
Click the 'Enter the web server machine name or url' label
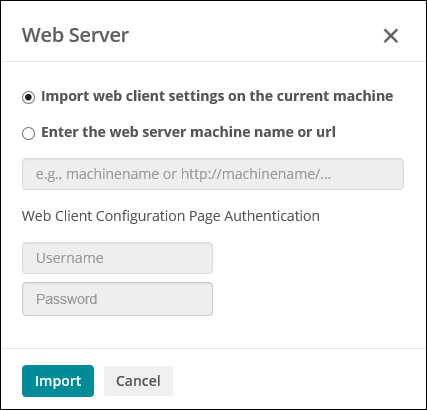[x=188, y=132]
